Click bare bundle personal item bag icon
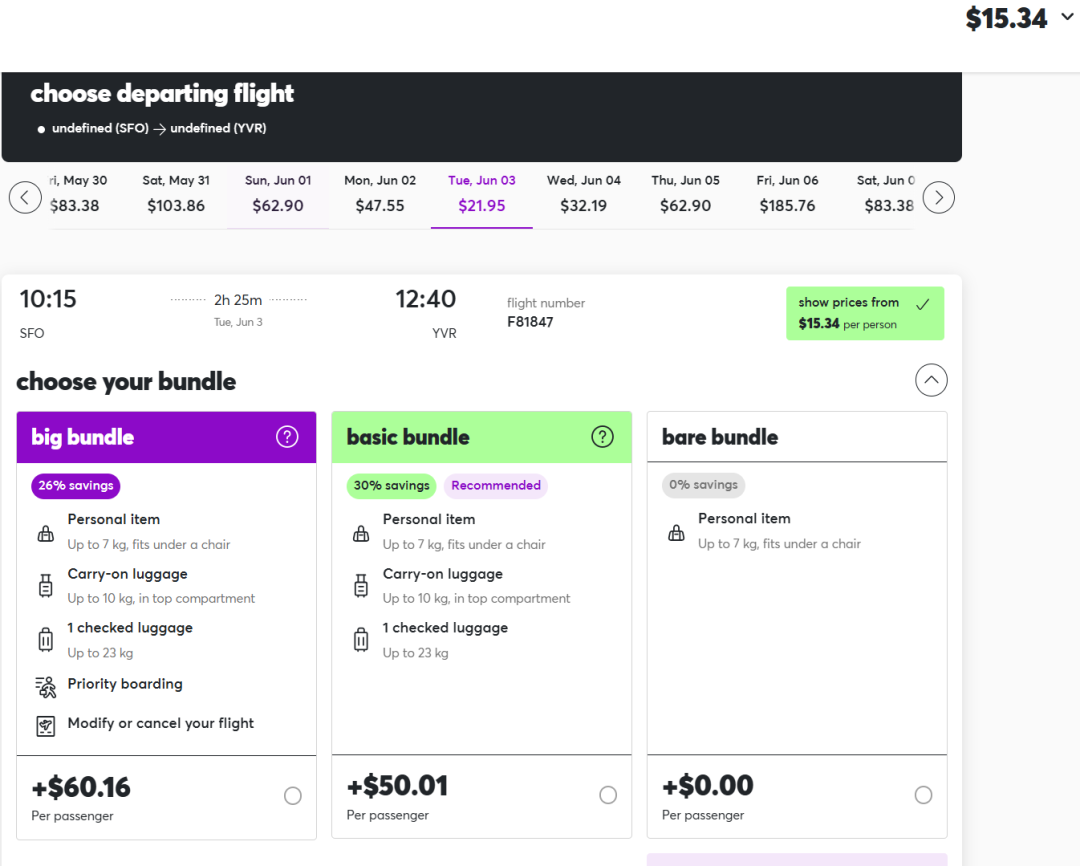This screenshot has width=1080, height=866. (676, 532)
